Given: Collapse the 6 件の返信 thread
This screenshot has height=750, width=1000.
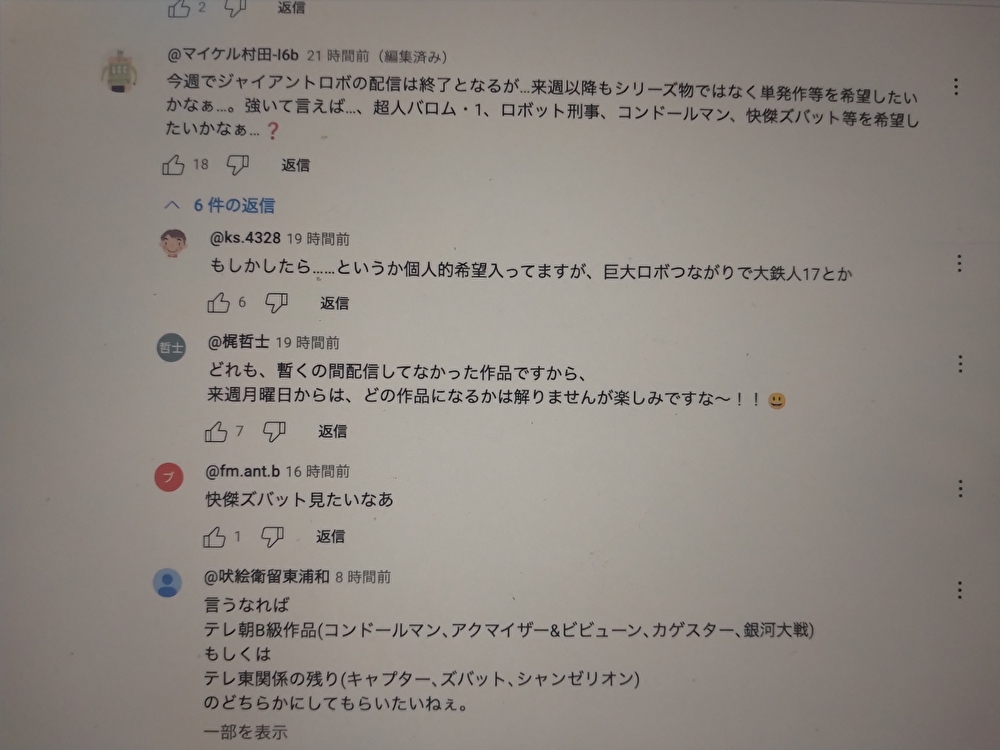Looking at the screenshot, I should [x=220, y=205].
